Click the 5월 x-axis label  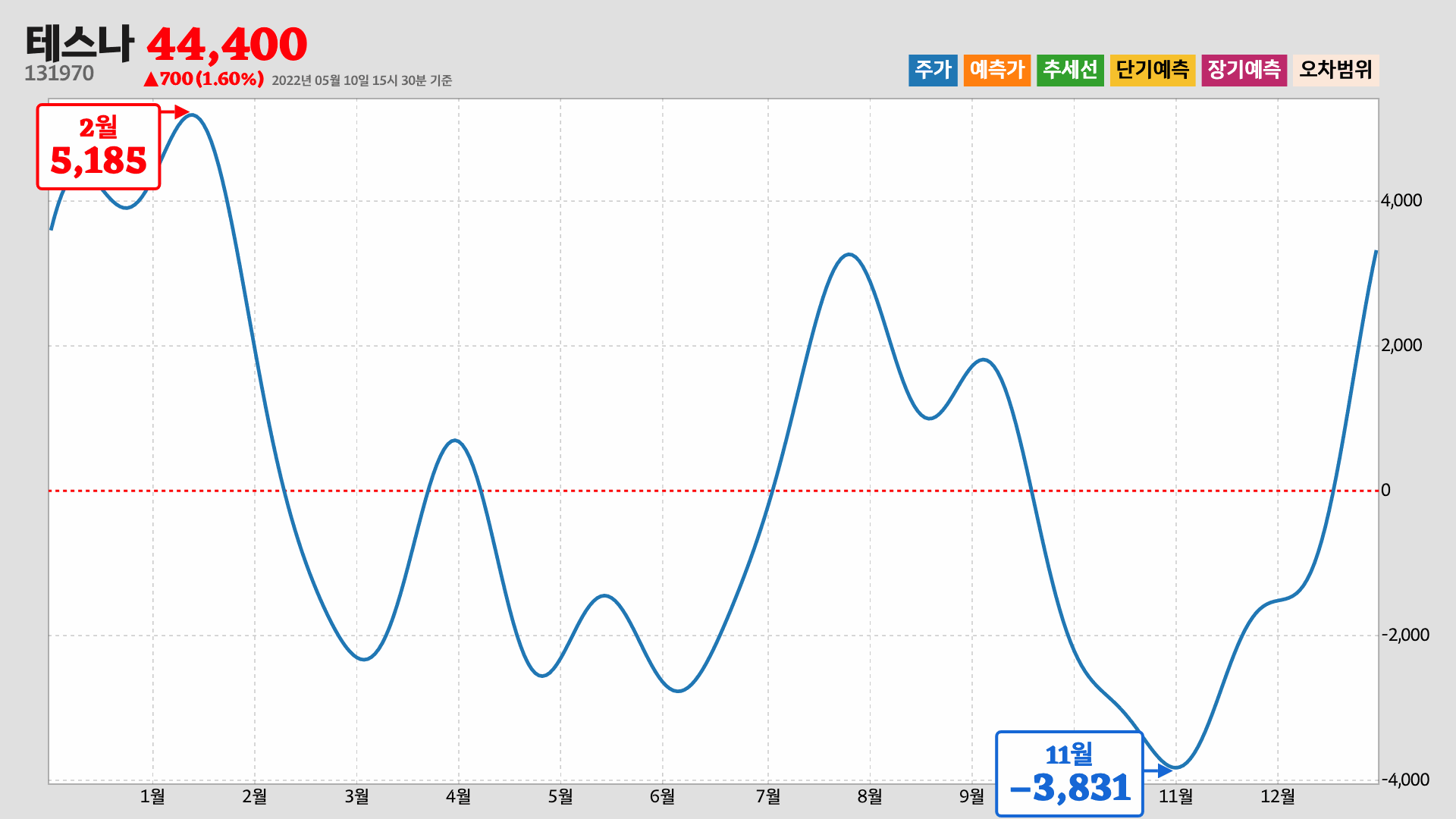pos(560,796)
